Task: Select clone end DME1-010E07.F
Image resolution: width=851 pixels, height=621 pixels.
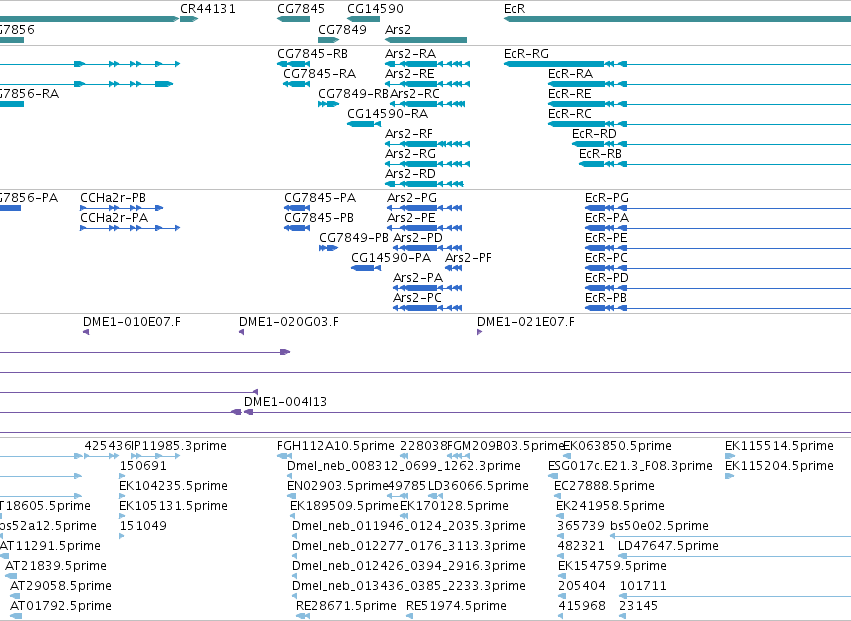Action: tap(132, 322)
